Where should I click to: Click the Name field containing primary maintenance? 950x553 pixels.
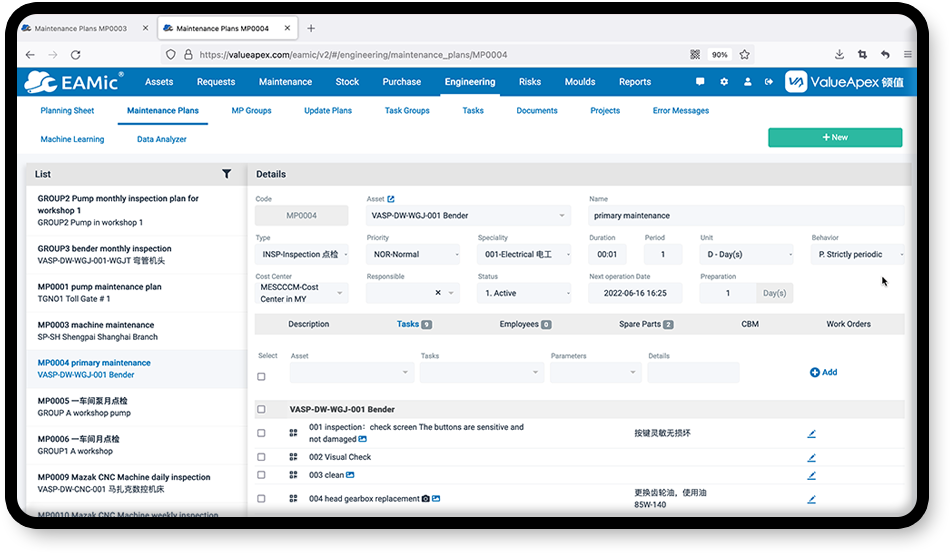(746, 215)
